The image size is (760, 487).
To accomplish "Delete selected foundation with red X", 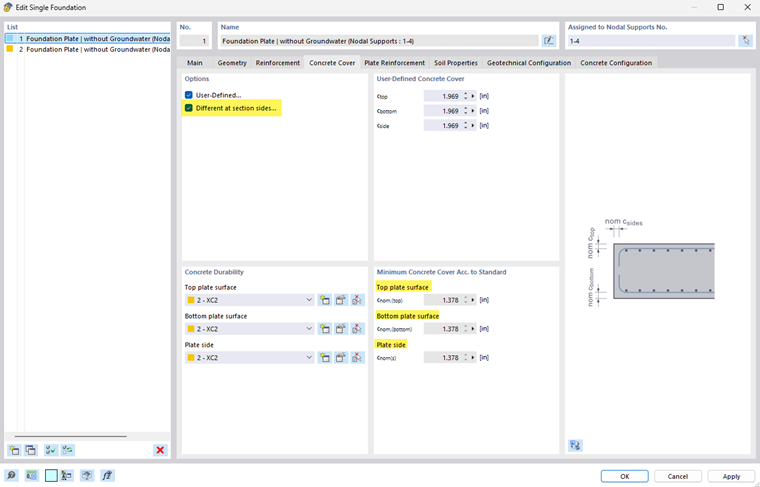I will (160, 450).
